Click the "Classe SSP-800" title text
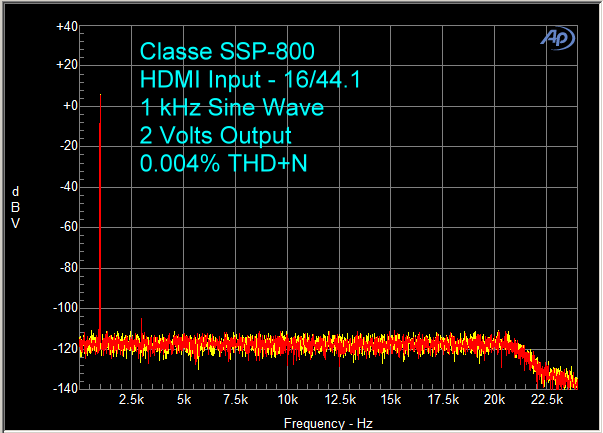The width and height of the screenshot is (603, 433). pyautogui.click(x=213, y=51)
